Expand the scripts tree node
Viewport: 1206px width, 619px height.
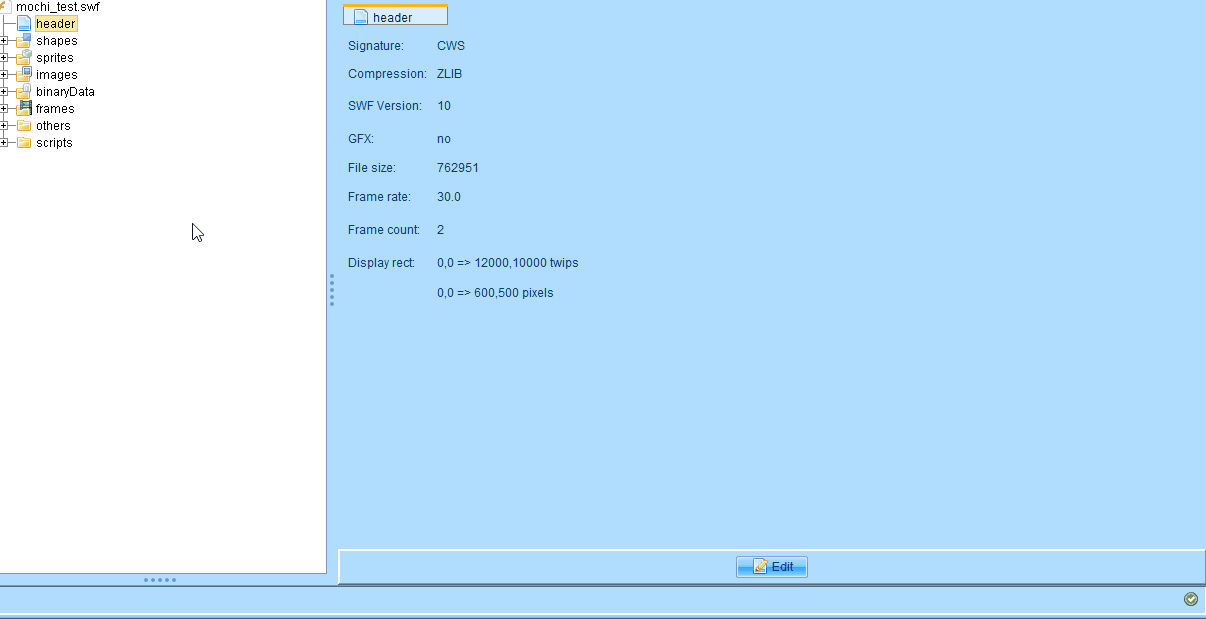click(4, 143)
